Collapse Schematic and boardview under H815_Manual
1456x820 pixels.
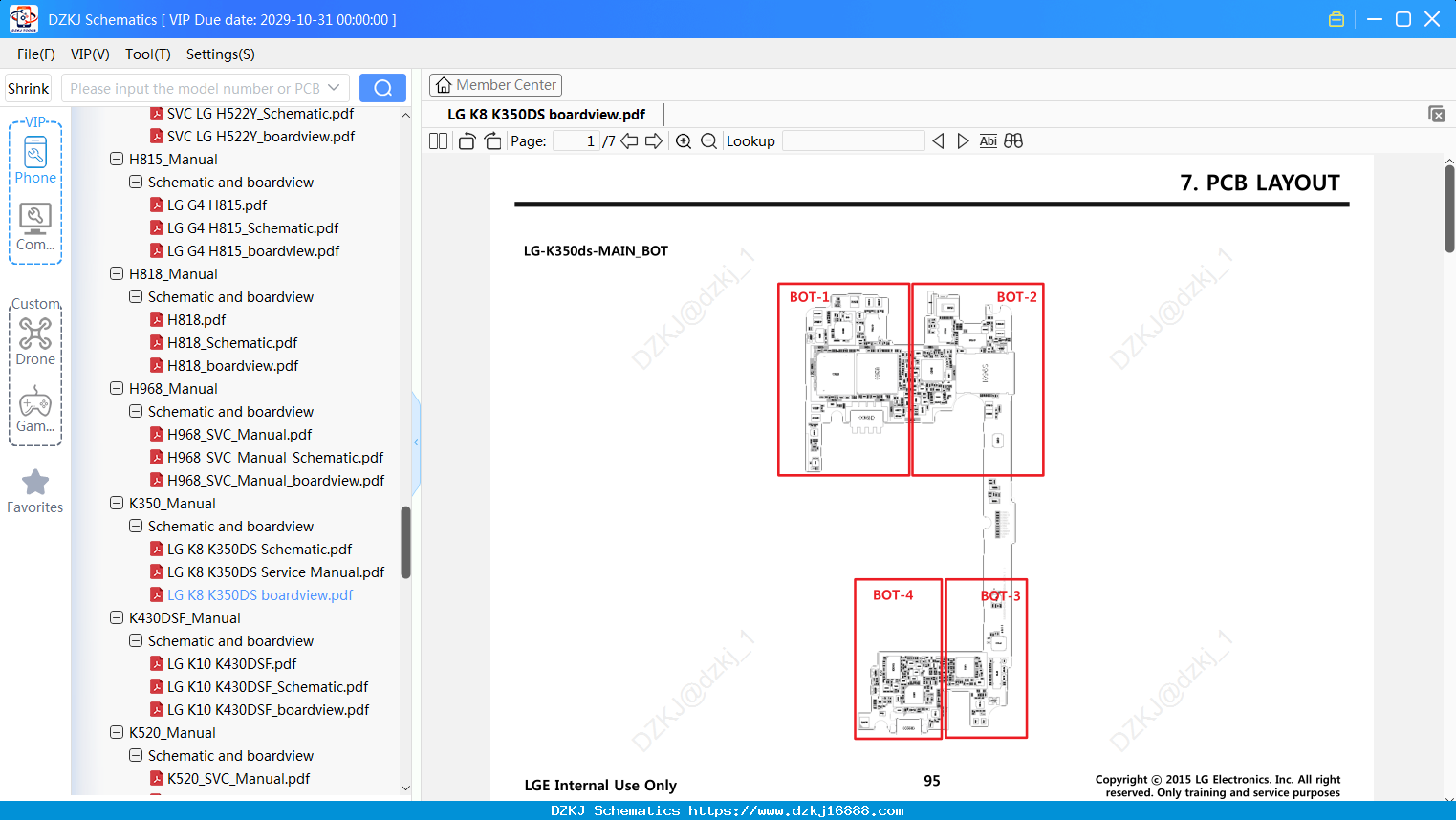136,182
